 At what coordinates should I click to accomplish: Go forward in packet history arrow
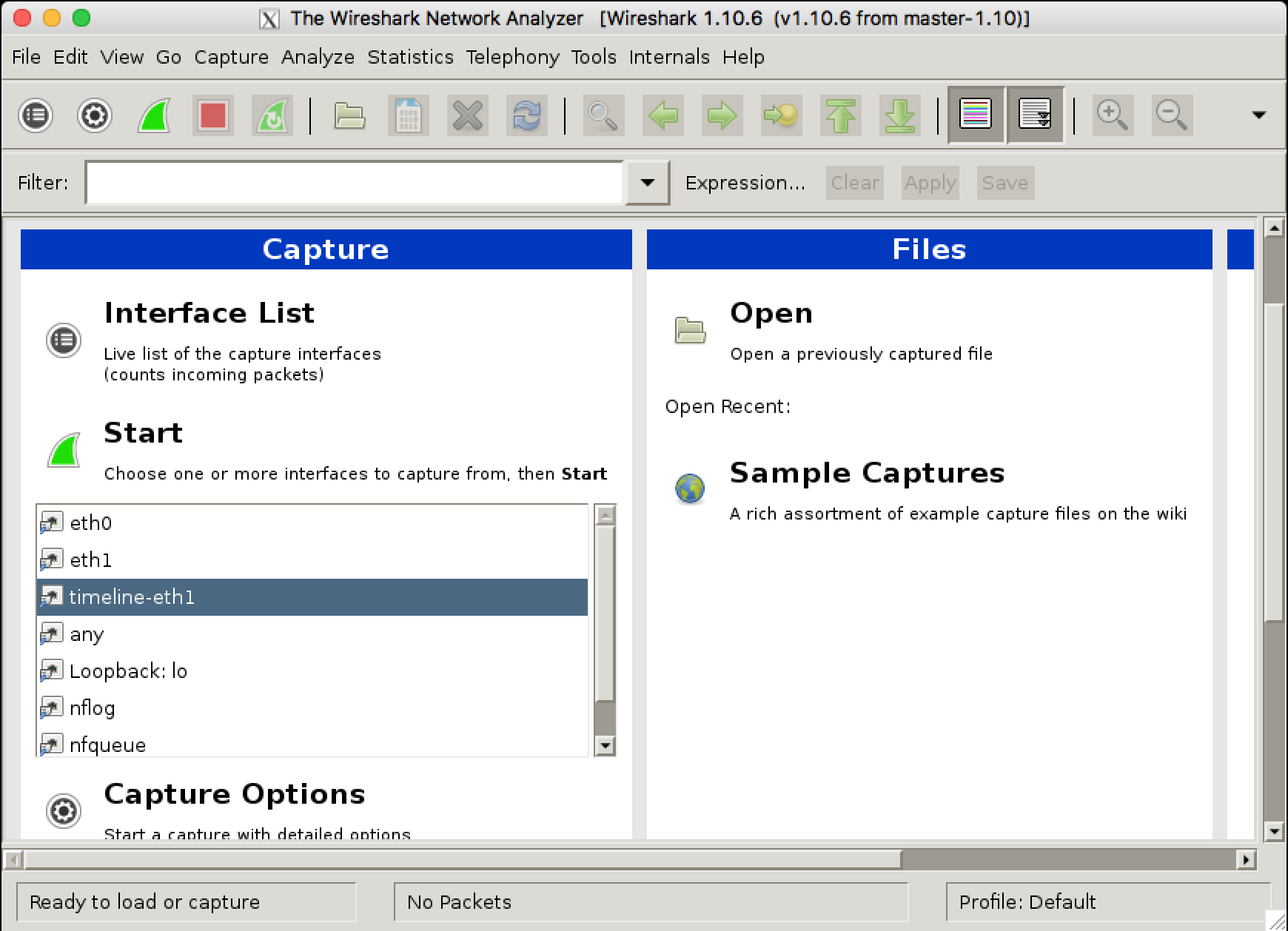click(722, 115)
